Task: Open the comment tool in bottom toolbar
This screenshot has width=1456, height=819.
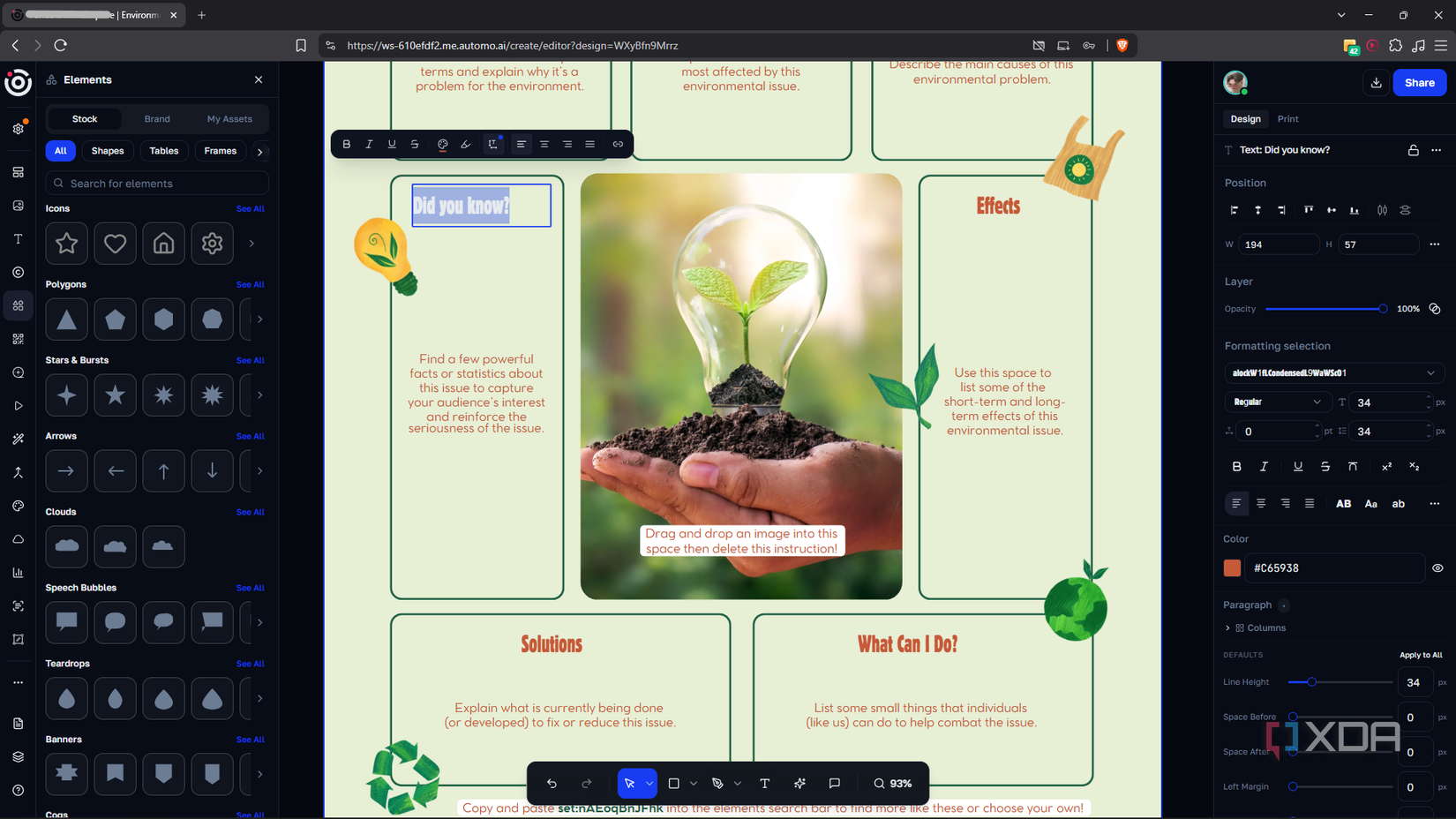Action: point(834,783)
